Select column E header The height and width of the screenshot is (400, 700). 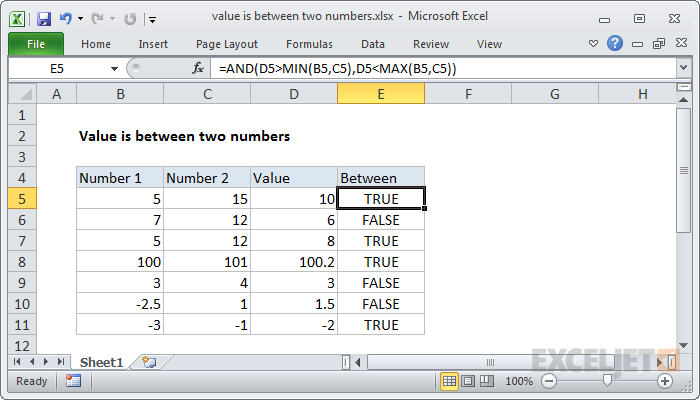[381, 94]
